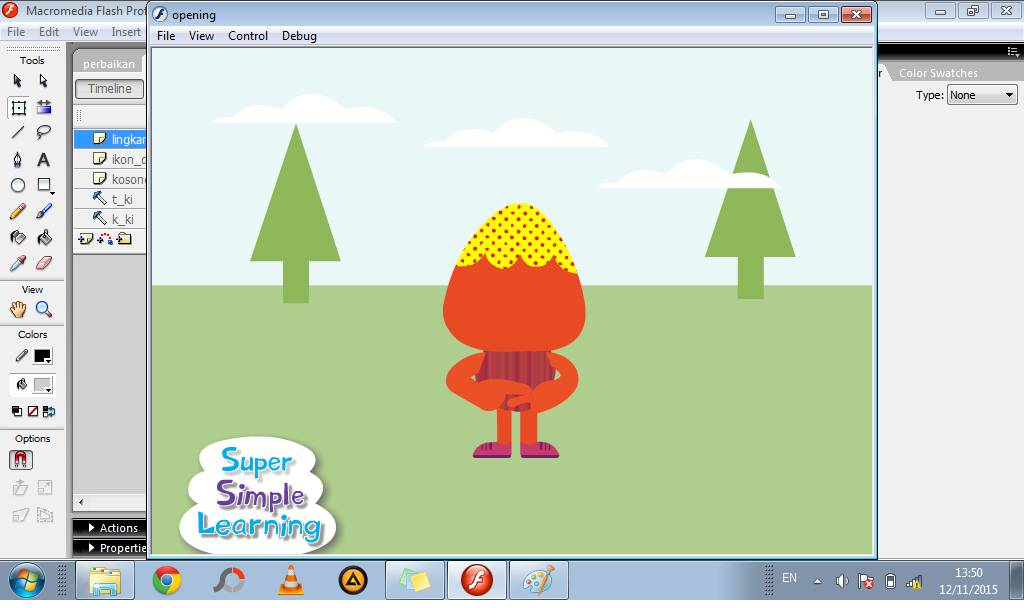Click the Insert Layer icon
This screenshot has width=1028, height=608.
pos(85,239)
